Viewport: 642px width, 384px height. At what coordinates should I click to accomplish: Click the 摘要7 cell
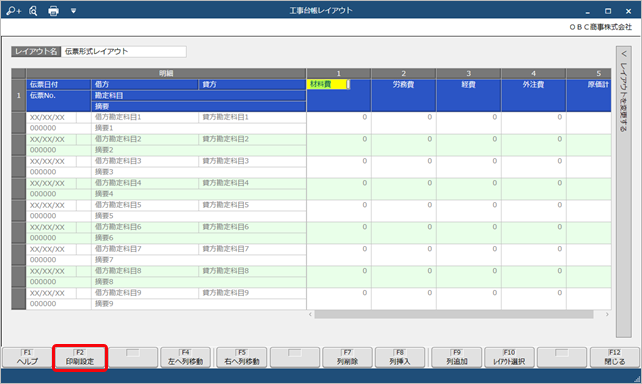[x=199, y=260]
